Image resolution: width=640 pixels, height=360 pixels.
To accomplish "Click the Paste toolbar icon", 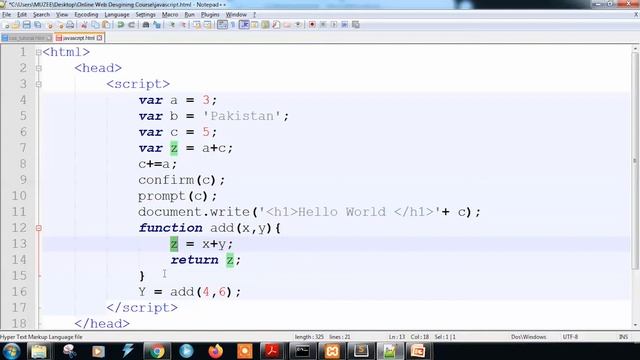I will coord(106,25).
